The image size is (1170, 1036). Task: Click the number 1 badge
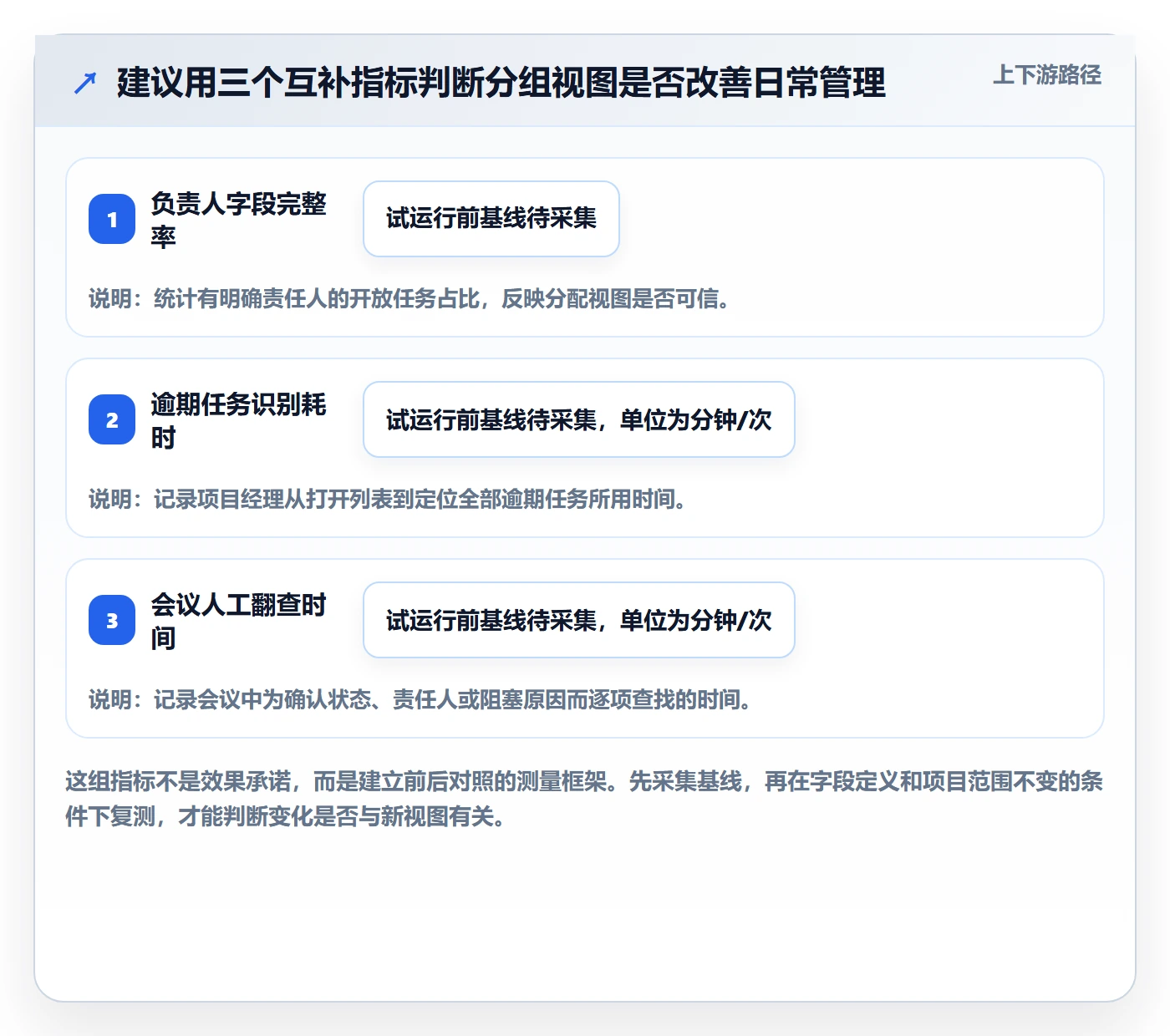[x=112, y=219]
